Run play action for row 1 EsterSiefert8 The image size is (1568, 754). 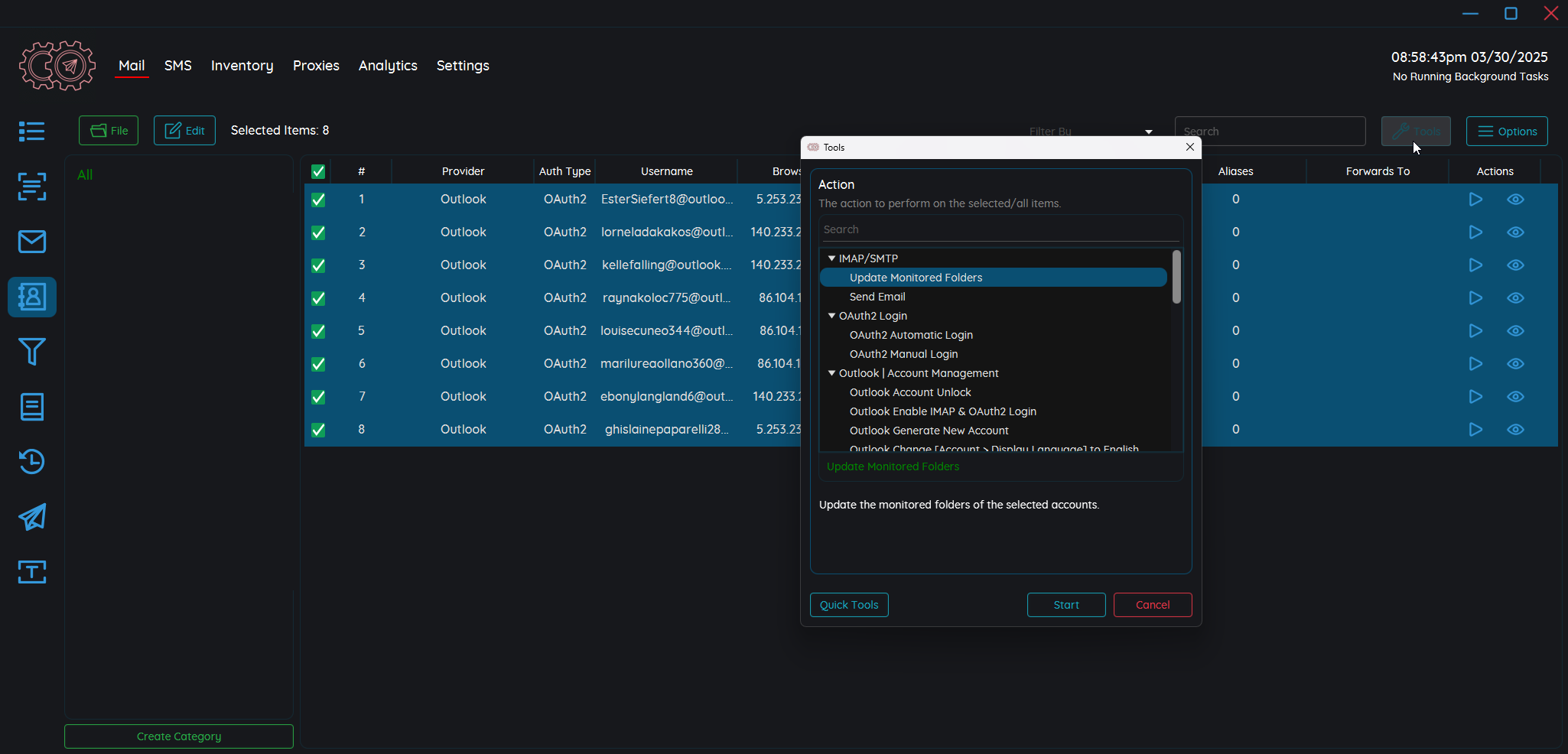coord(1475,200)
